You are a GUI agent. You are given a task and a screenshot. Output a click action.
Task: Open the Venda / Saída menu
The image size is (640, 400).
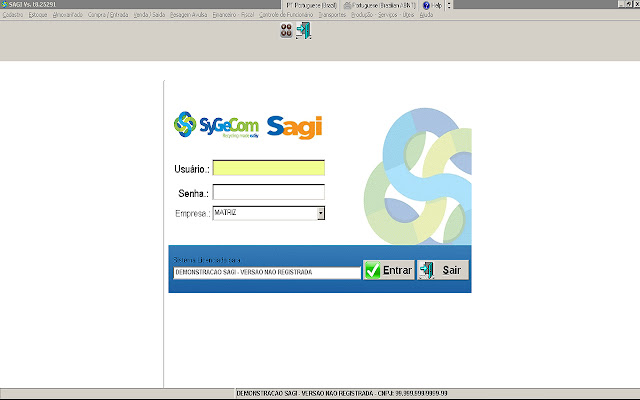pyautogui.click(x=149, y=15)
